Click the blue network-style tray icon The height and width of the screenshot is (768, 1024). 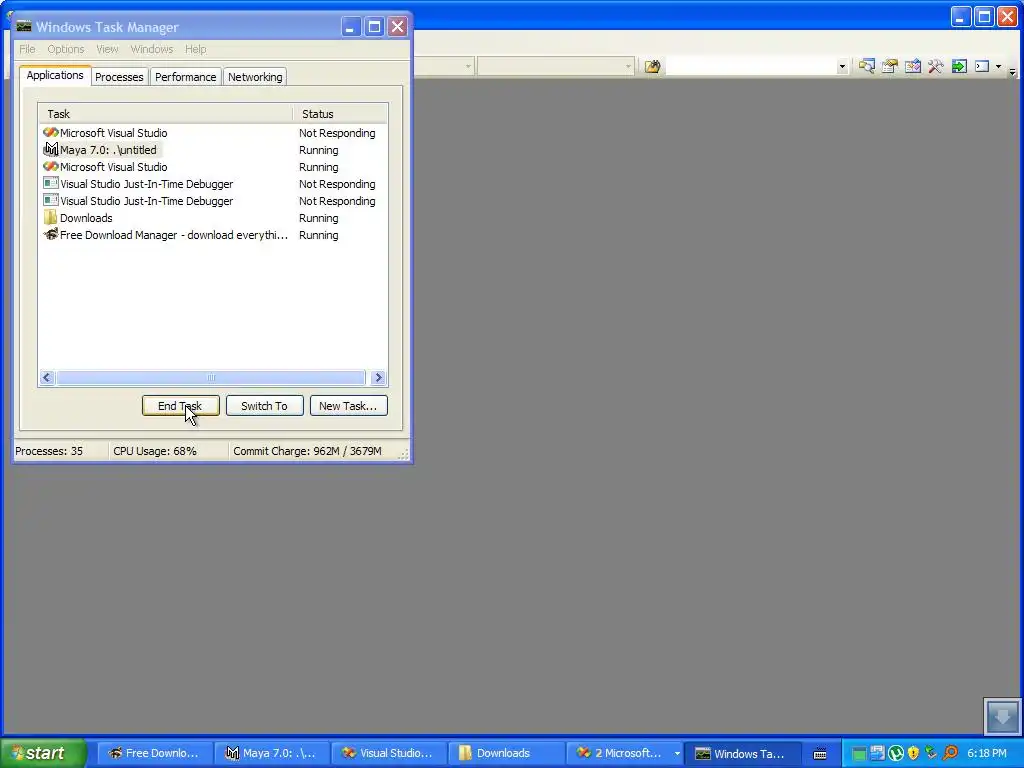point(877,753)
